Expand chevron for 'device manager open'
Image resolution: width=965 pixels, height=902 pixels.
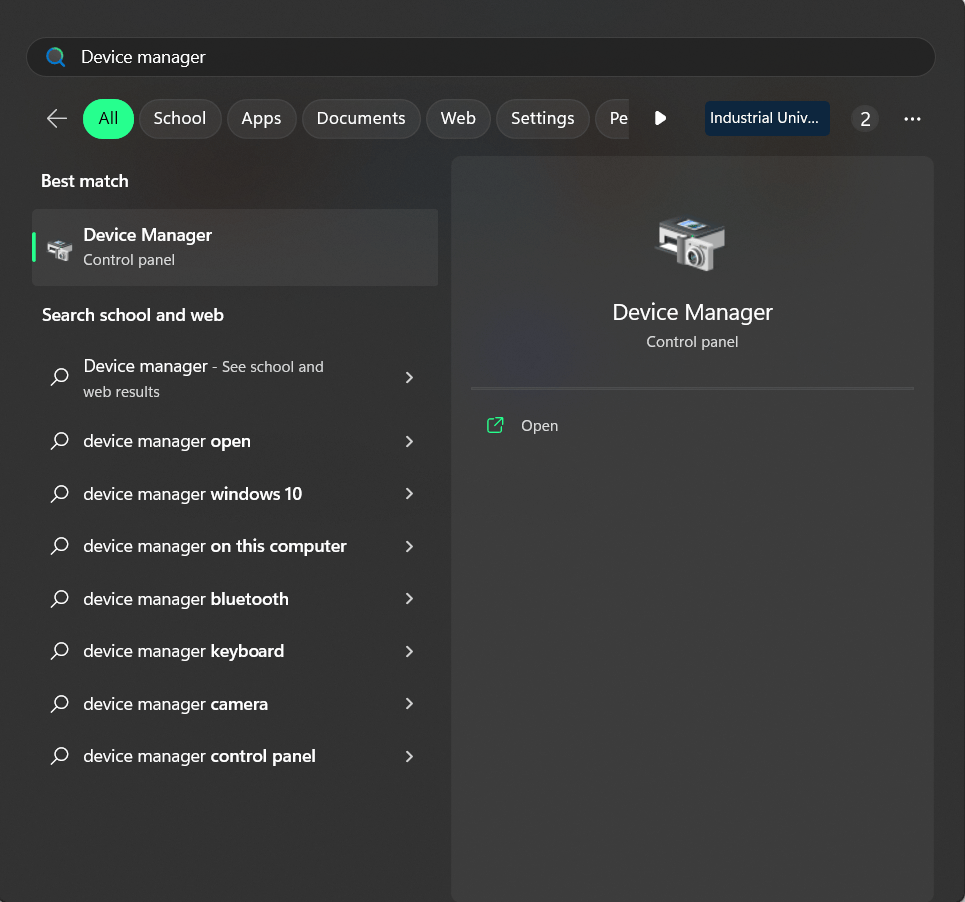point(409,441)
